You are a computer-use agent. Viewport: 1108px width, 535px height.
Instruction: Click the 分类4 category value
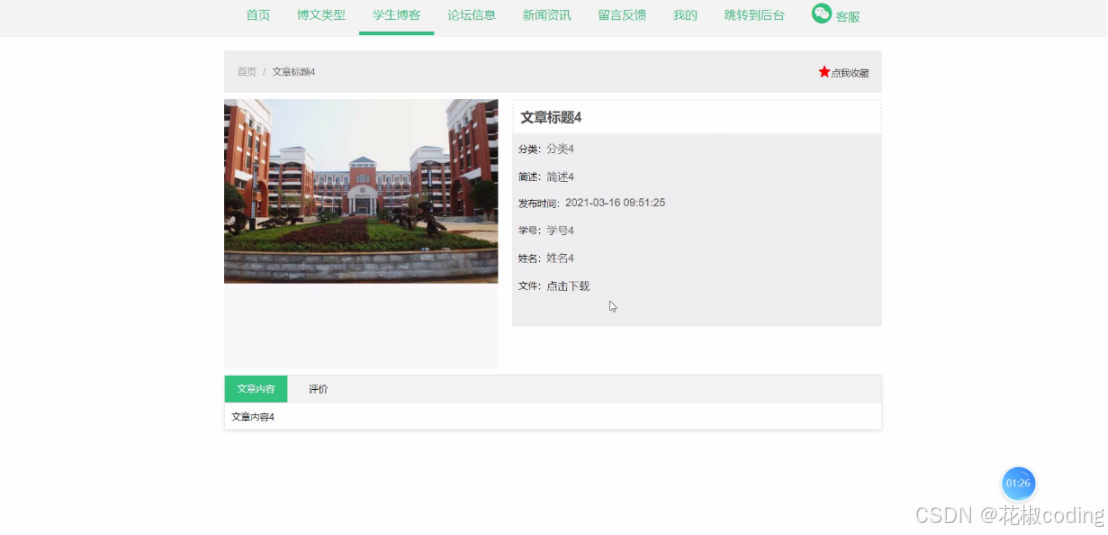tap(560, 149)
